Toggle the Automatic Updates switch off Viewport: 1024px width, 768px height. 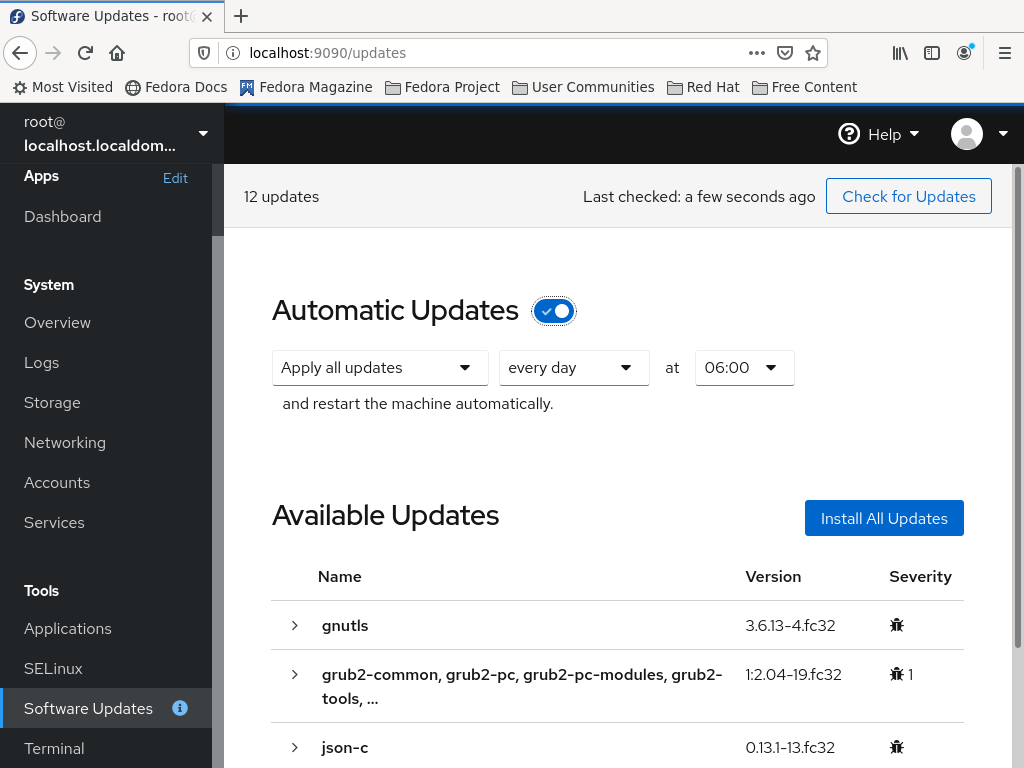coord(554,311)
